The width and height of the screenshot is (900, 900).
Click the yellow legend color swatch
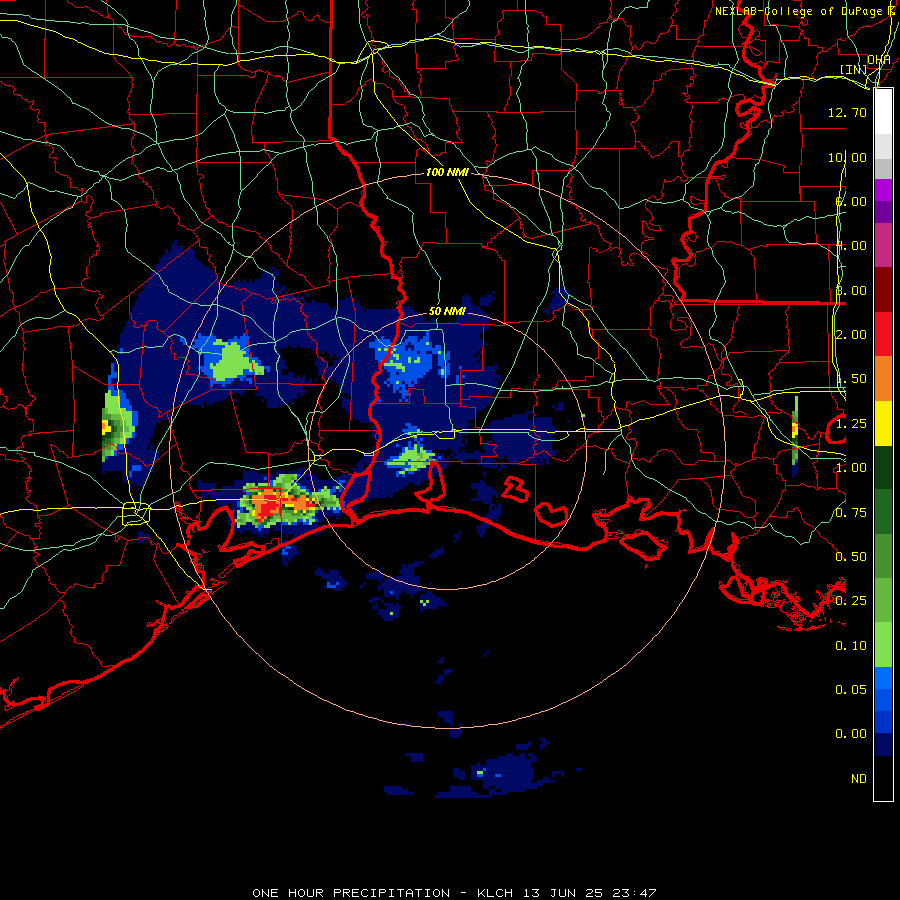(x=883, y=424)
